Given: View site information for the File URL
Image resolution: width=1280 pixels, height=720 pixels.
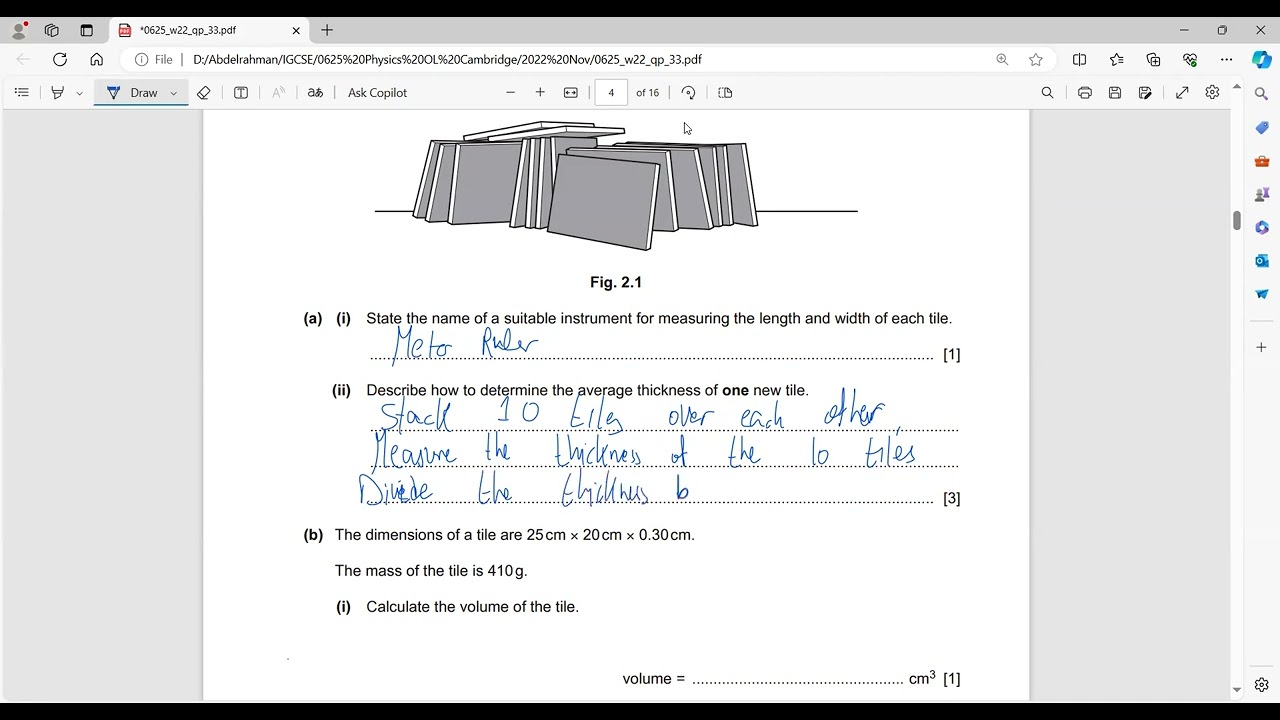Looking at the screenshot, I should point(153,59).
